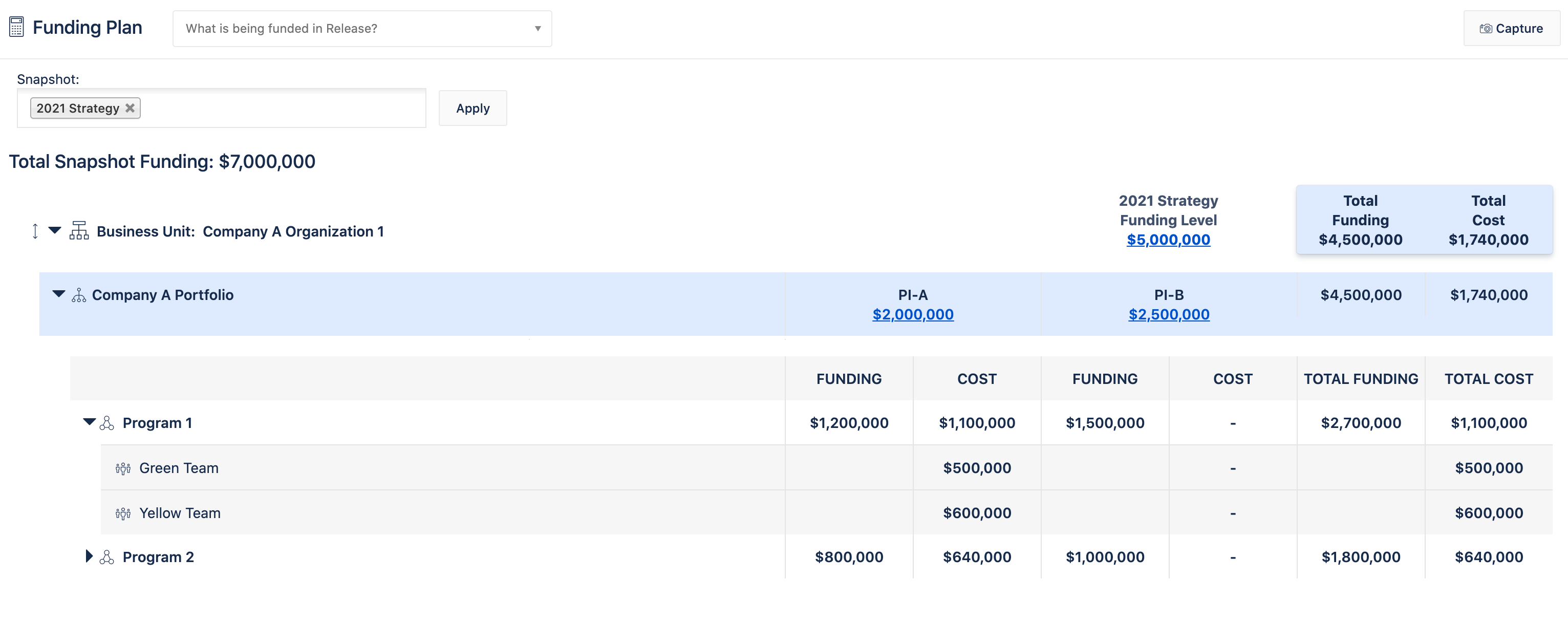This screenshot has width=1568, height=623.
Task: Click the Yellow Team people icon
Action: tap(123, 513)
